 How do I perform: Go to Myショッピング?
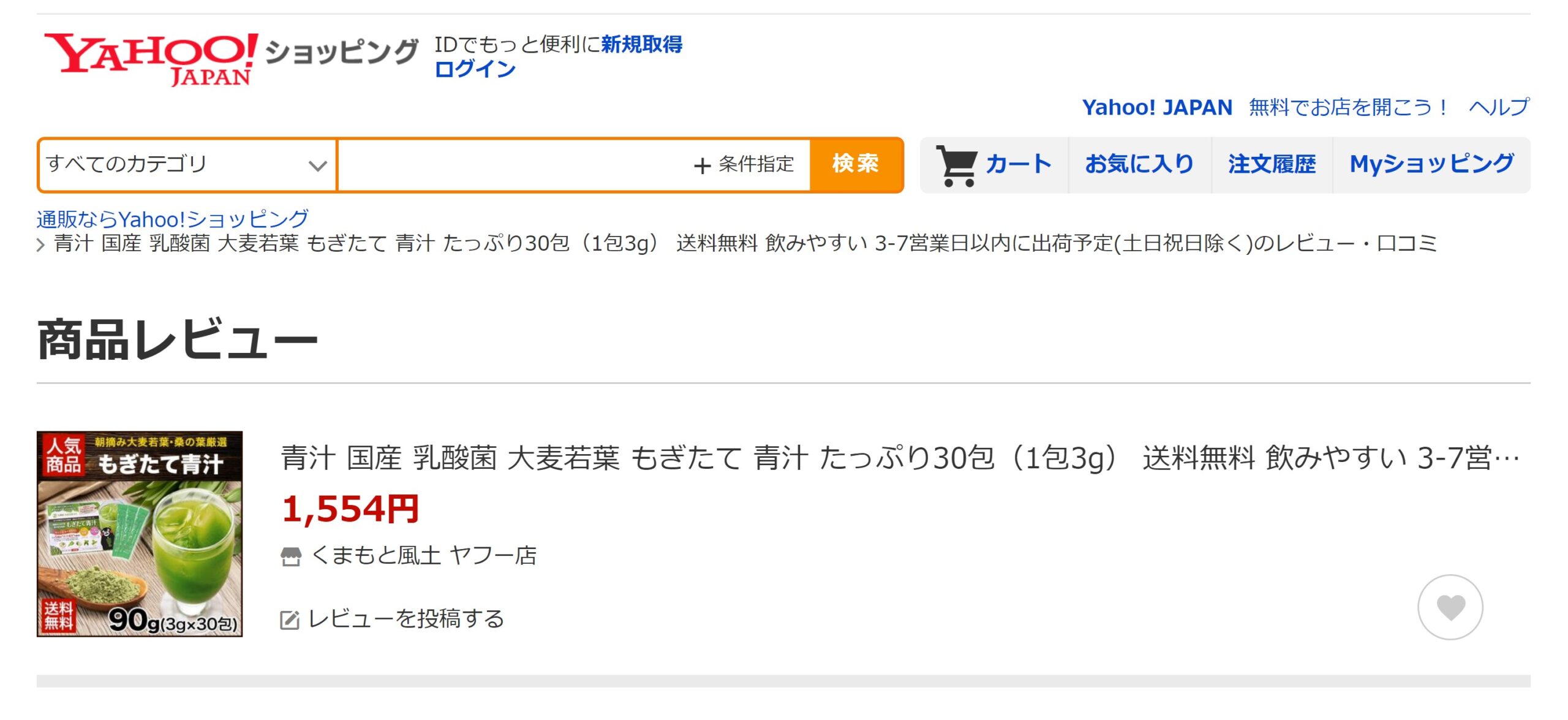point(1431,164)
